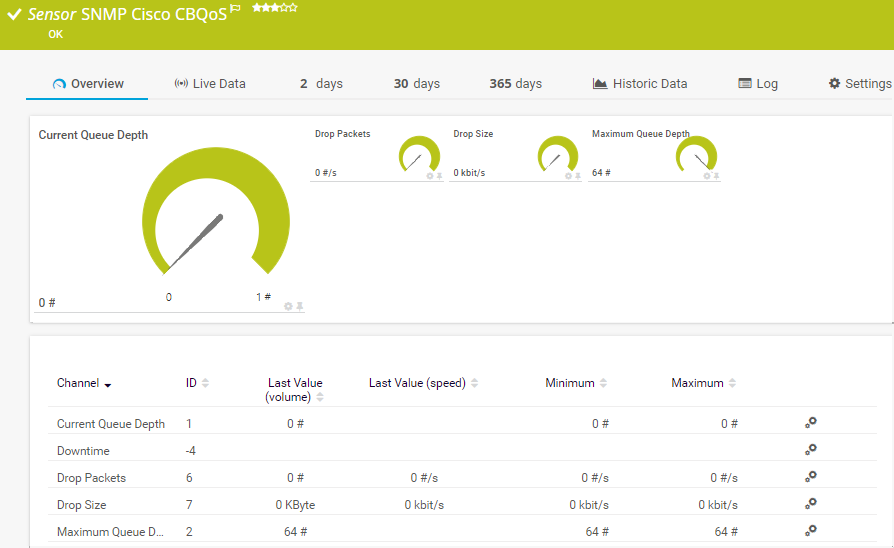Viewport: 894px width, 548px height.
Task: Open the Historic Data tab
Action: click(640, 84)
